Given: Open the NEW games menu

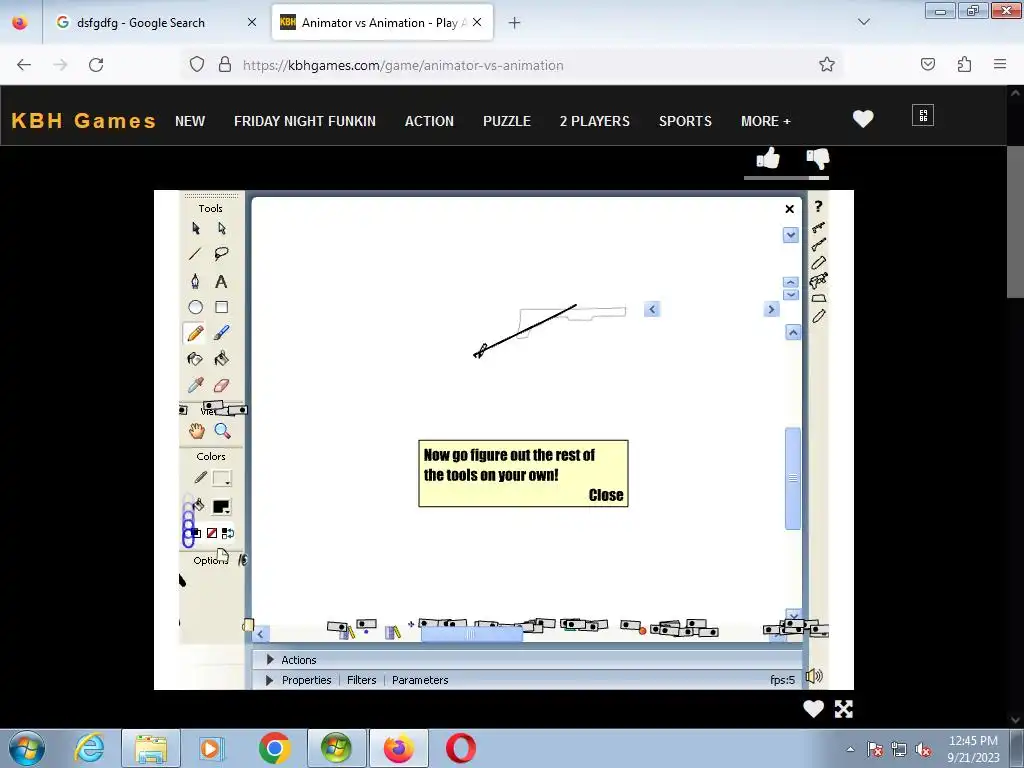Looking at the screenshot, I should [x=190, y=121].
